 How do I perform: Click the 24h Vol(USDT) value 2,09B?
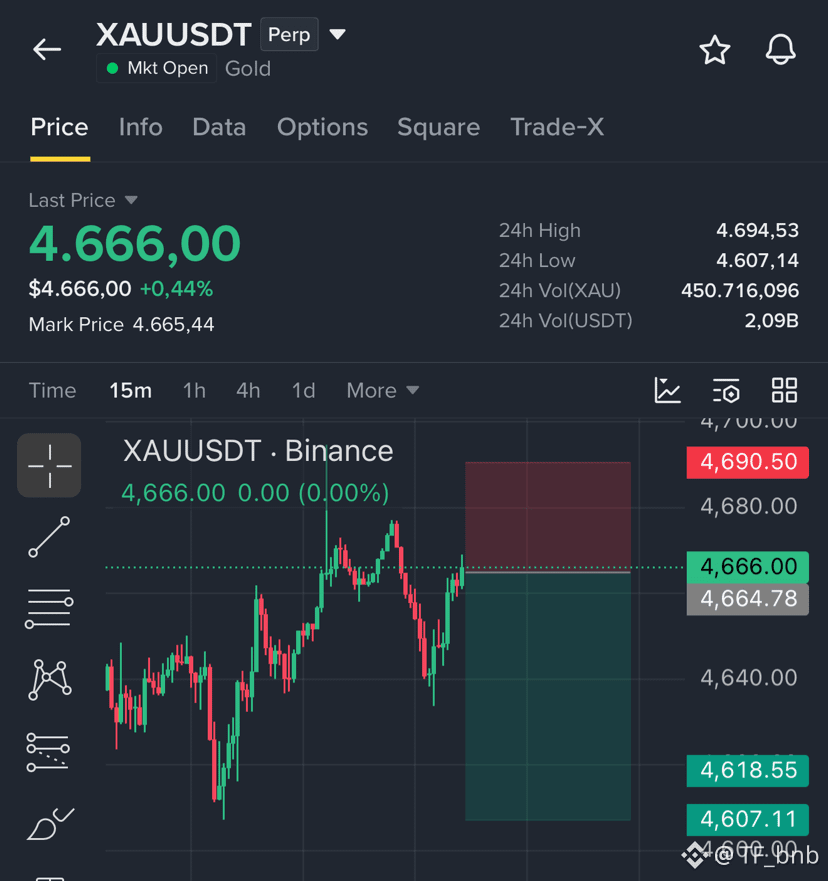pyautogui.click(x=771, y=321)
